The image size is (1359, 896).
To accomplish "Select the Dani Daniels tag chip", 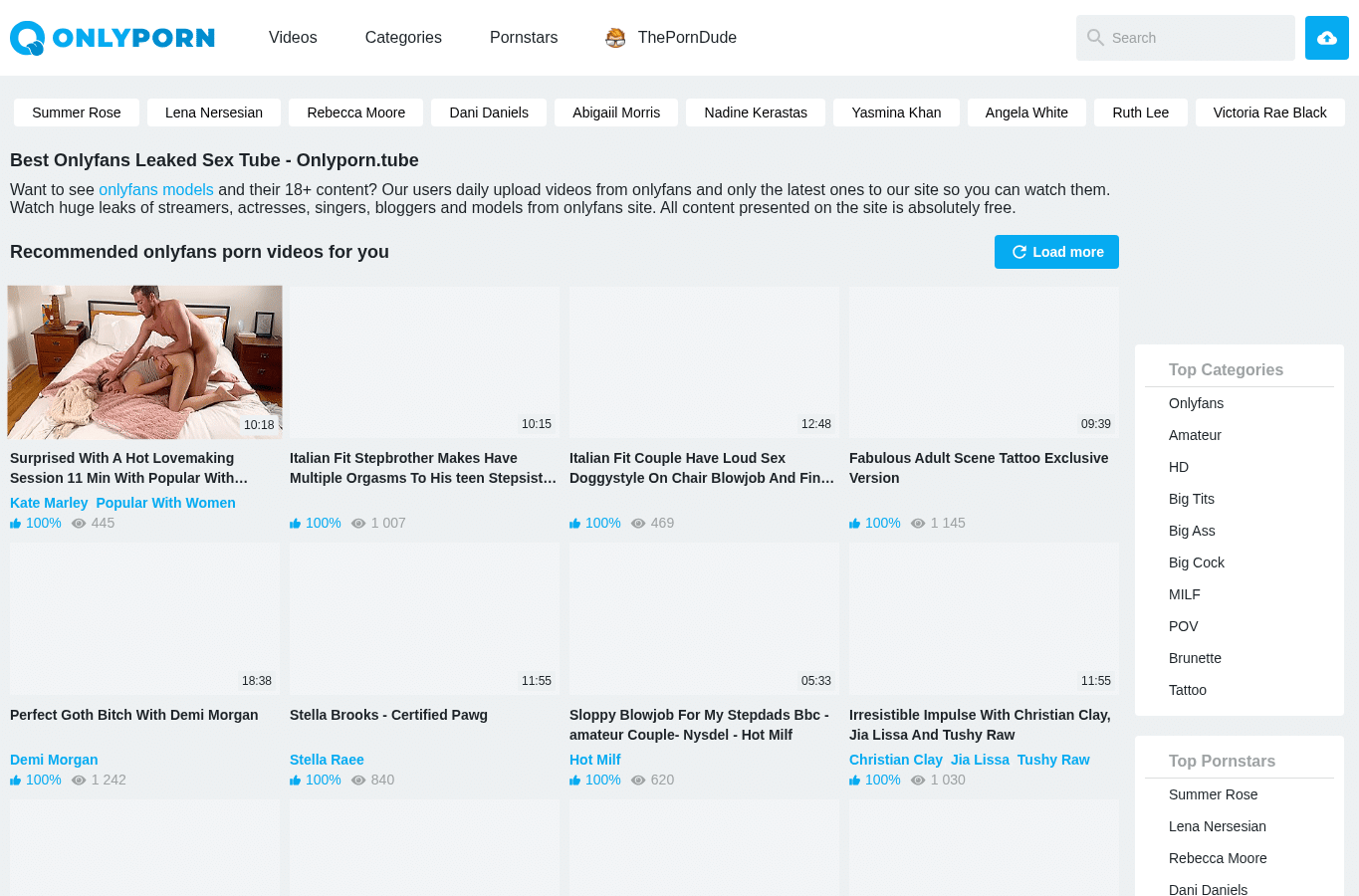I will (489, 112).
